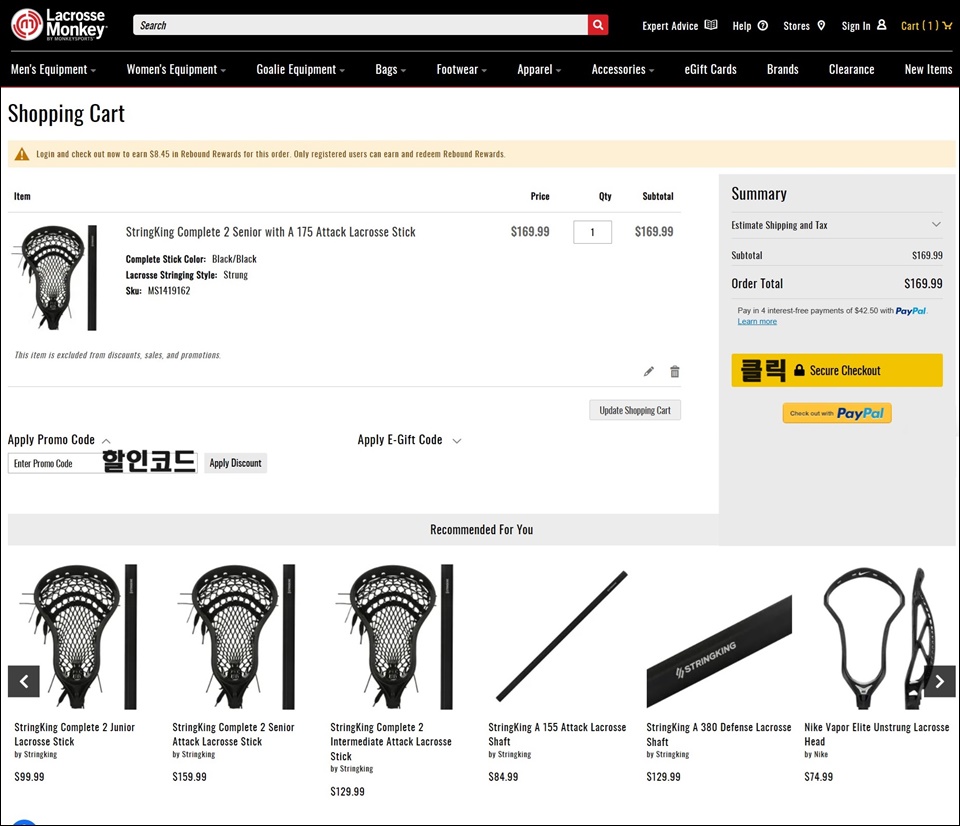Click StringKing A 155 Attack Lacrosse Shaft title

557,734
